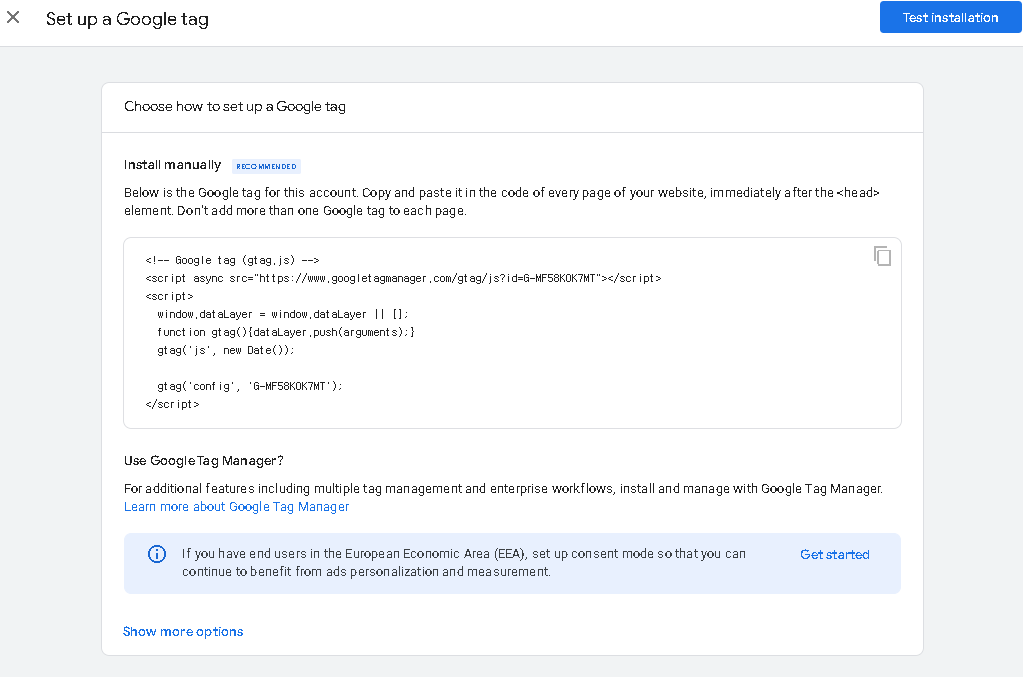Open Learn more about Google Tag Manager
The image size is (1023, 677).
pos(236,507)
